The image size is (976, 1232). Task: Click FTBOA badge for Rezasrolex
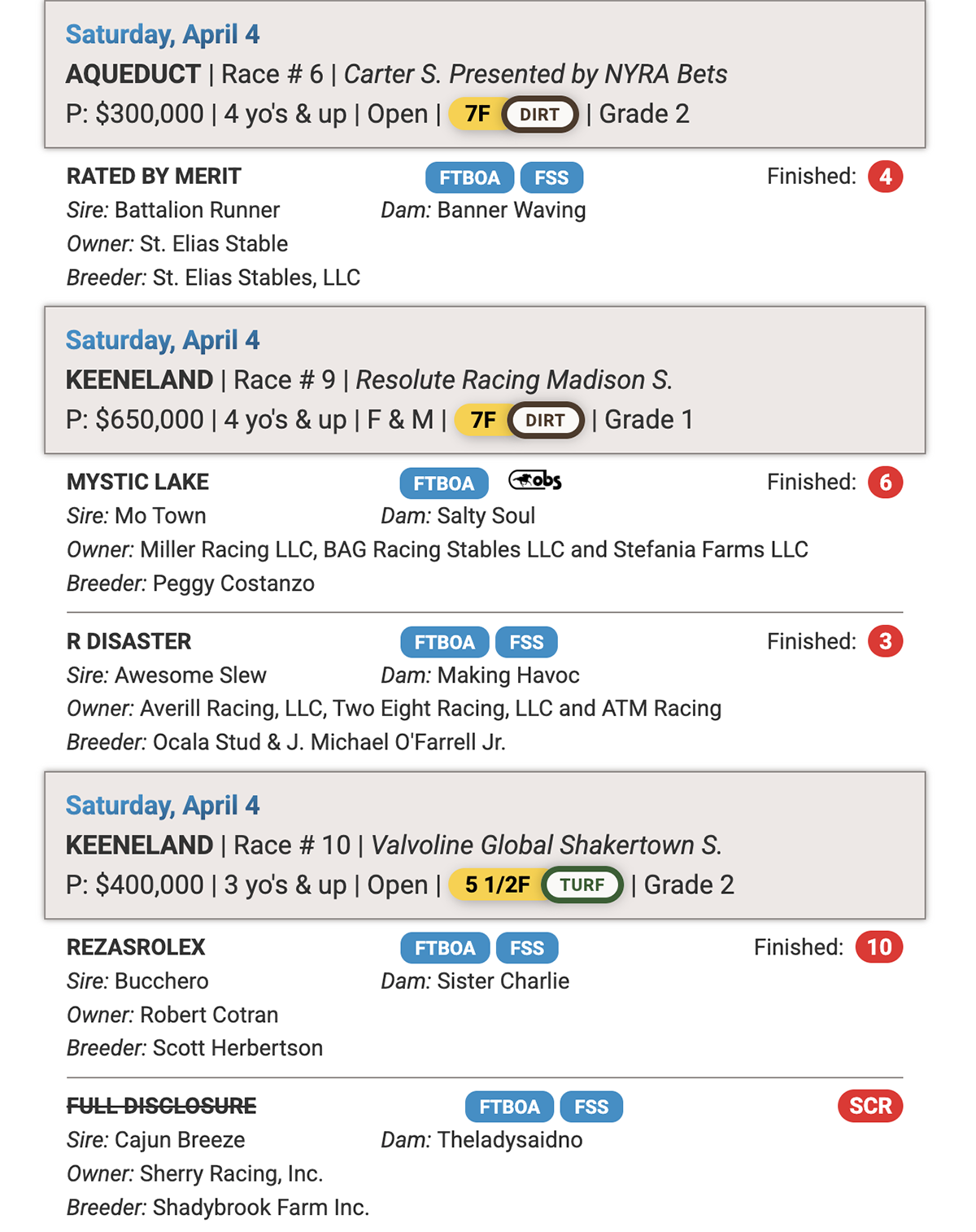(445, 948)
